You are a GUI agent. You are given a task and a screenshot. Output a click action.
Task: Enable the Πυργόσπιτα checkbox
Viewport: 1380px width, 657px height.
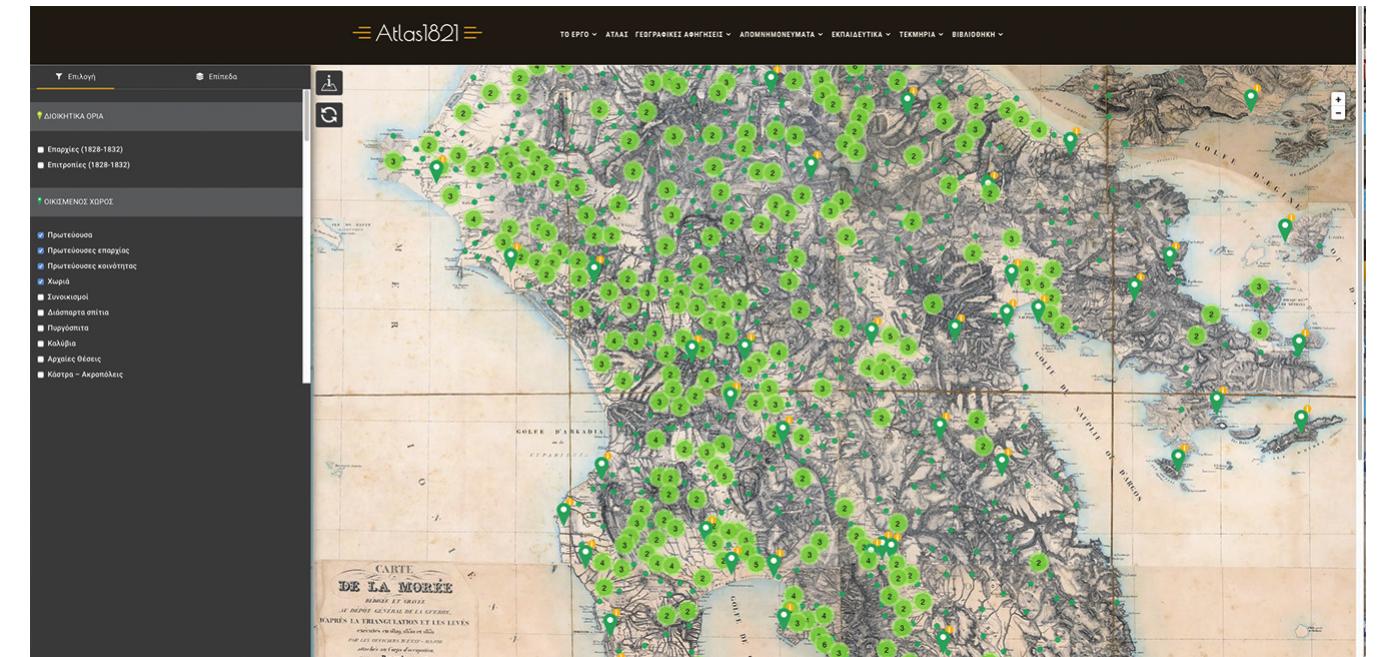click(41, 328)
